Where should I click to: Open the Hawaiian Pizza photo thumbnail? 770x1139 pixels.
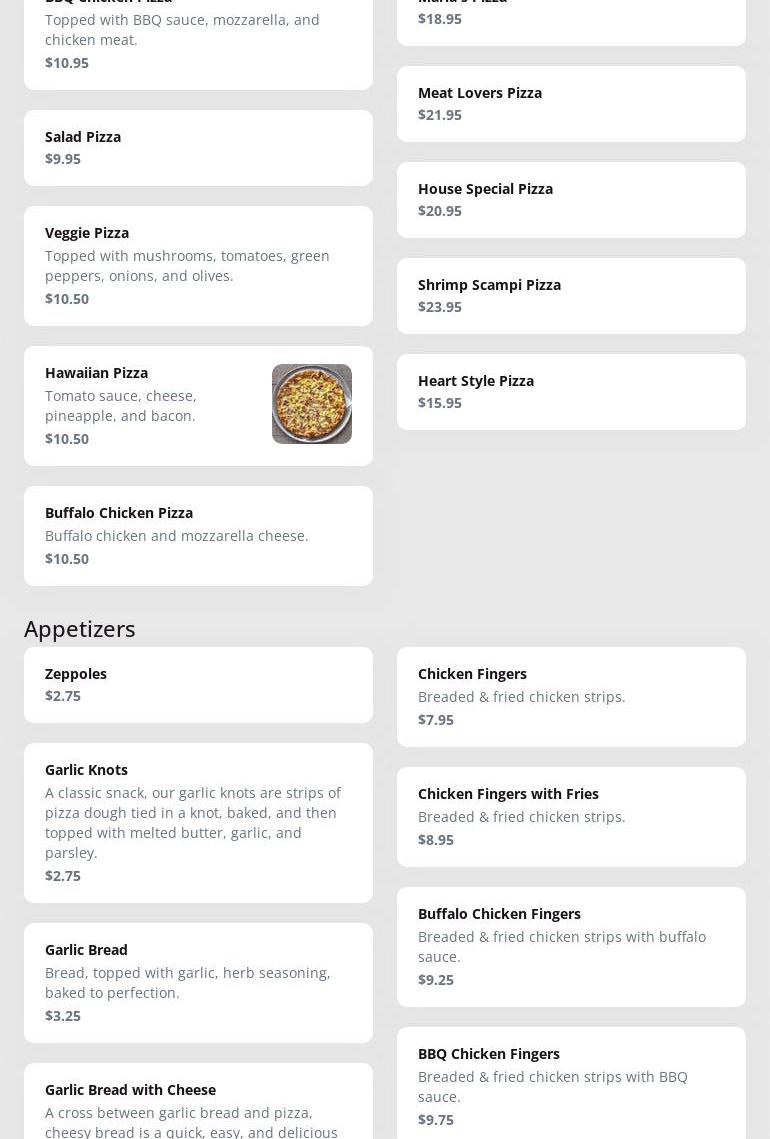311,404
